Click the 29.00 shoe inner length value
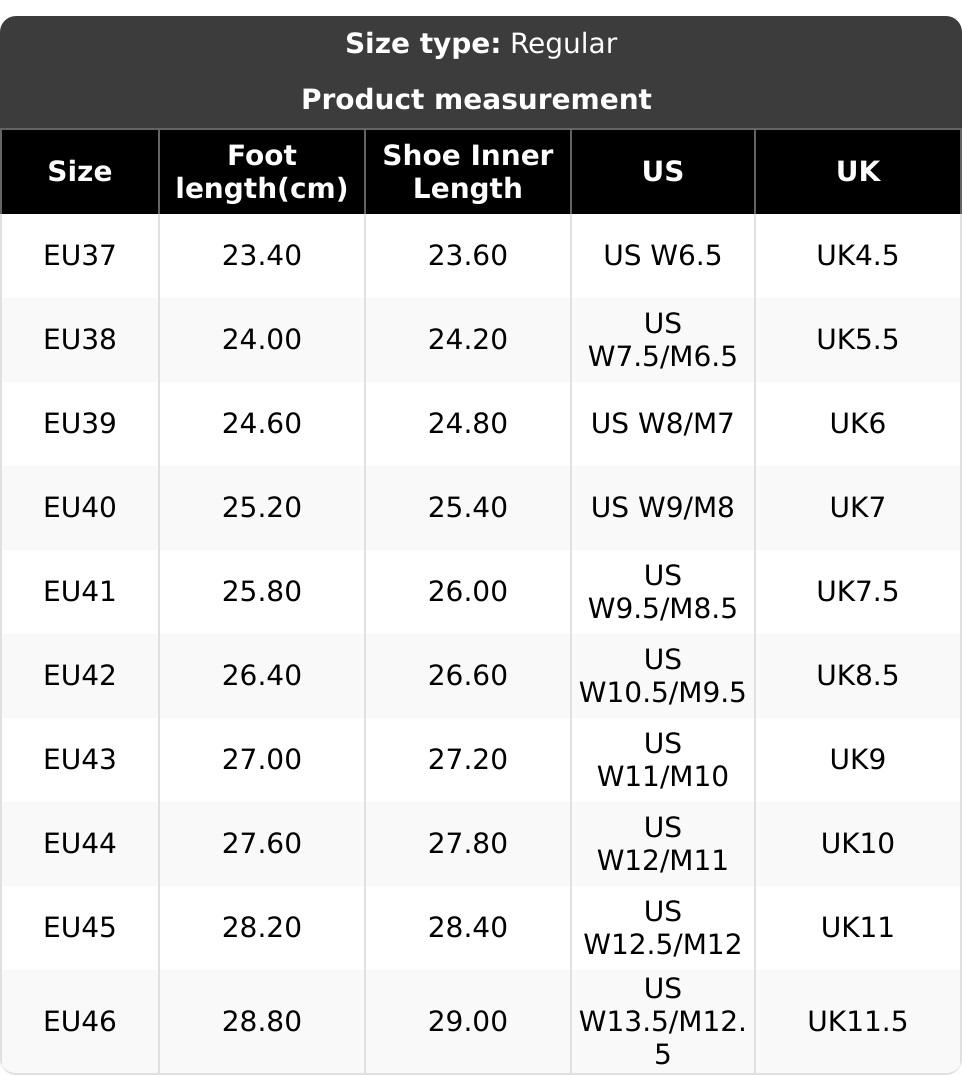 pyautogui.click(x=468, y=1022)
